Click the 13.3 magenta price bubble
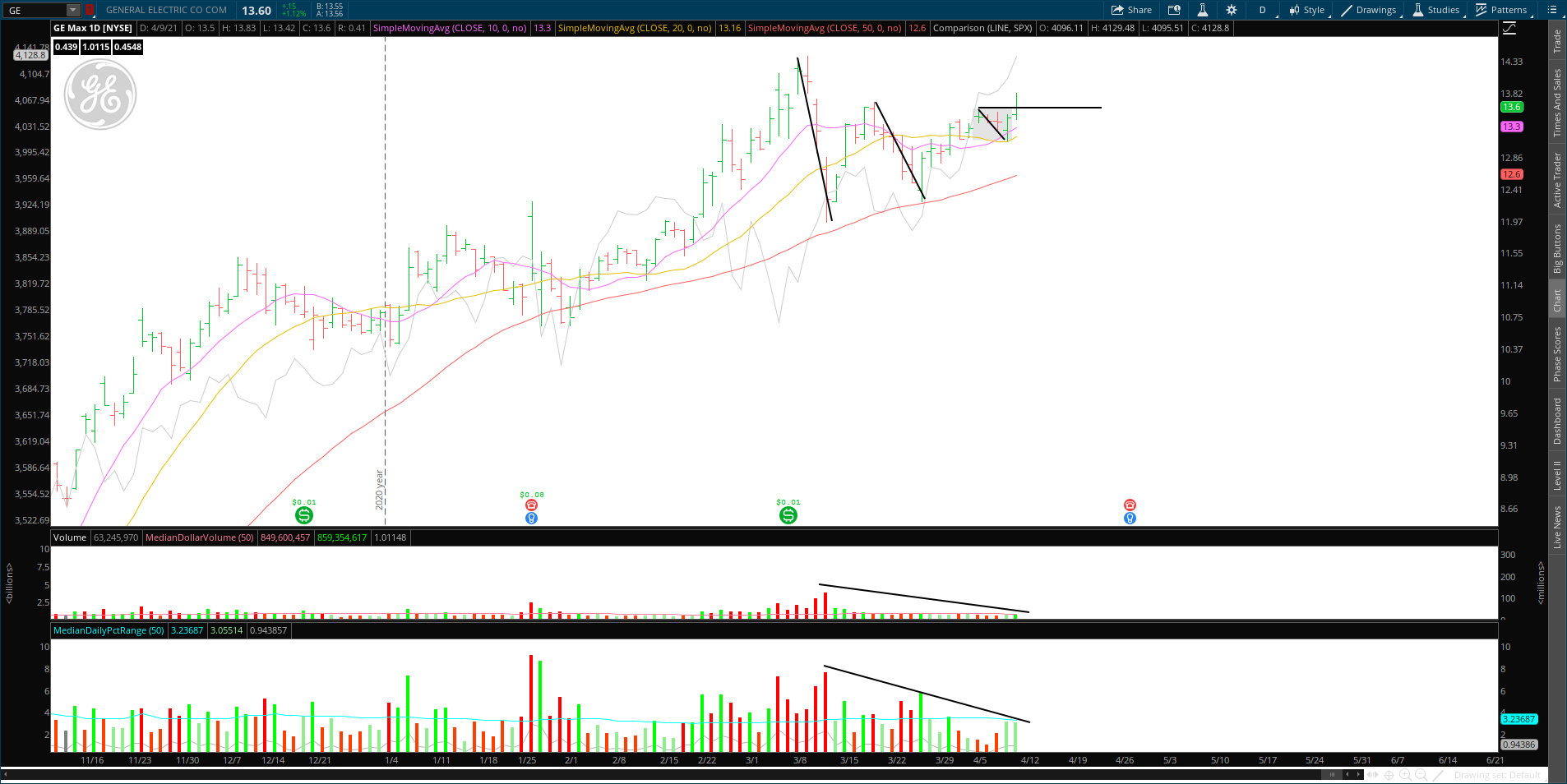This screenshot has height=784, width=1567. coord(1512,127)
